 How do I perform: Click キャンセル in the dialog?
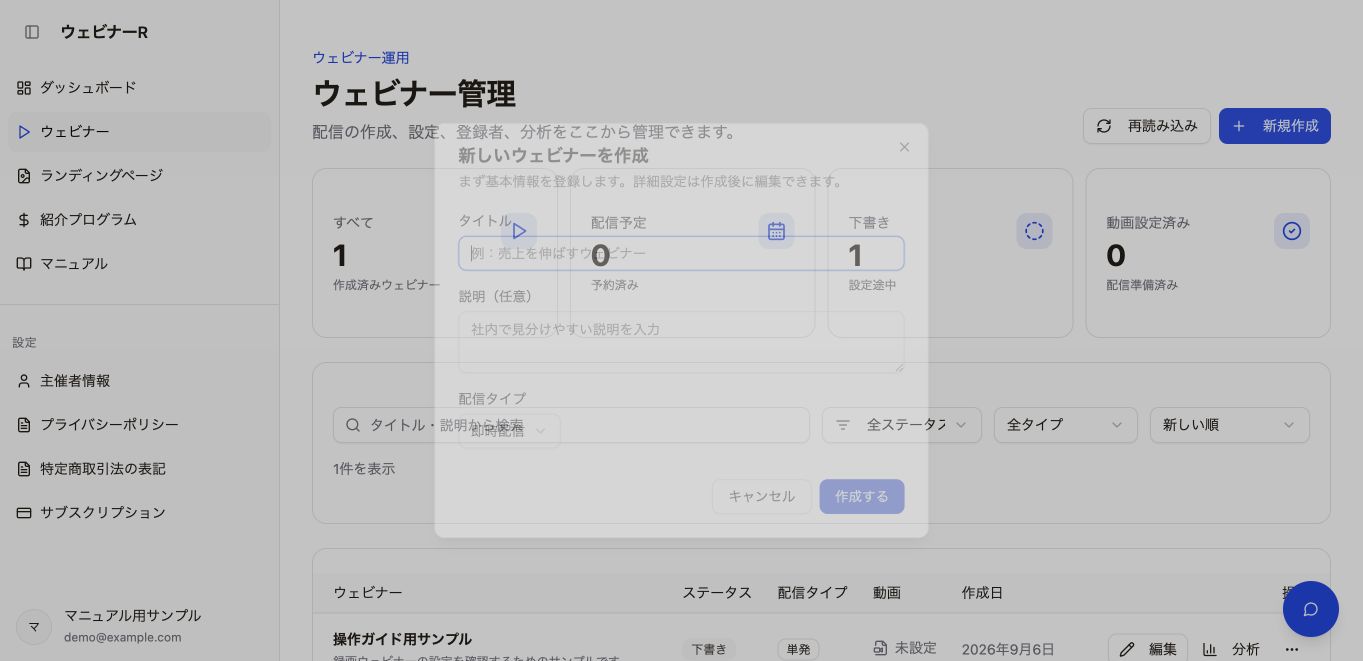point(762,497)
